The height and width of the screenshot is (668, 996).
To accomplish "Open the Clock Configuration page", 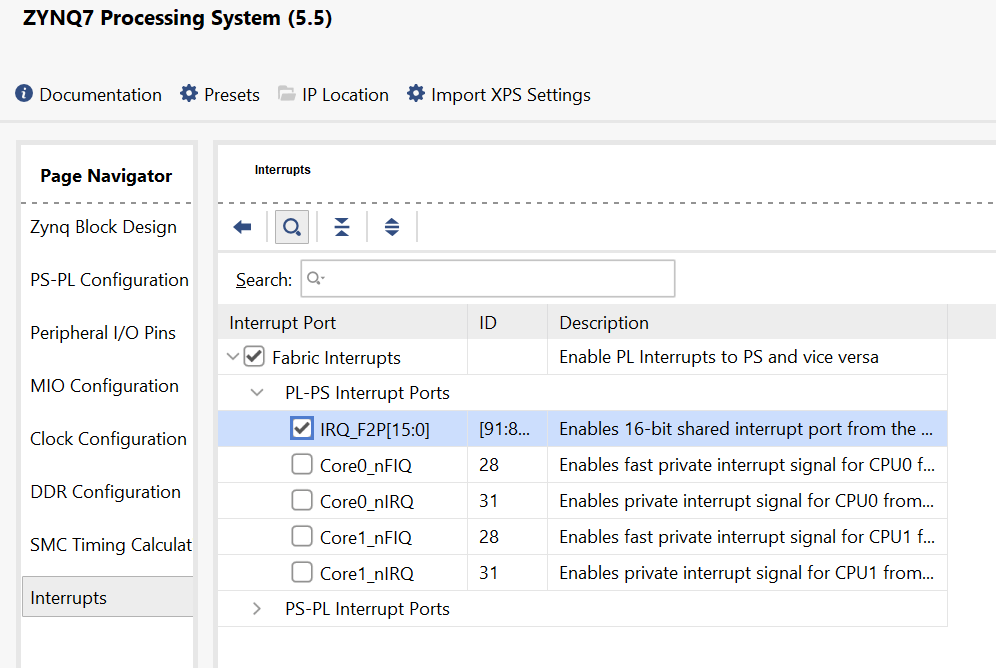I will 109,439.
